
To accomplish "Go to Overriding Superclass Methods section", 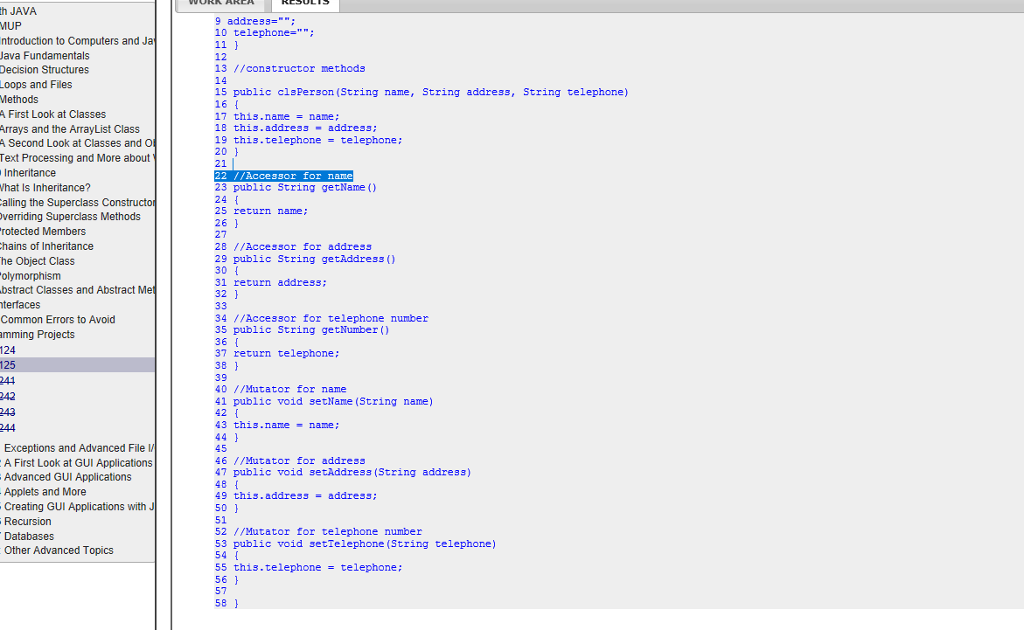I will coord(70,216).
